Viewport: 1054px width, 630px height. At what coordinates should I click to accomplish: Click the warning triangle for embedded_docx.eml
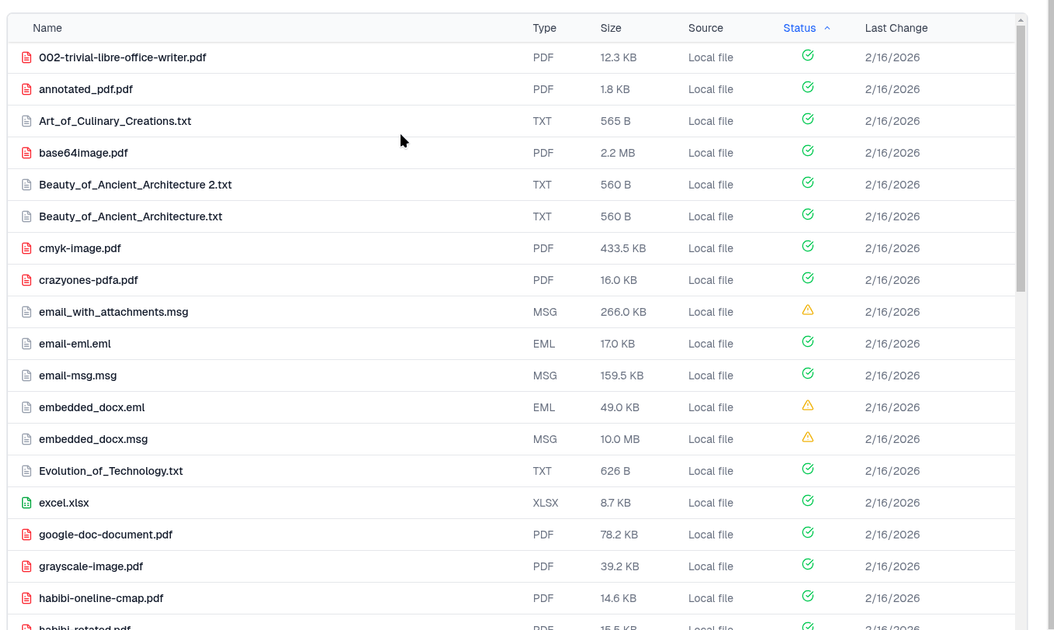point(807,406)
